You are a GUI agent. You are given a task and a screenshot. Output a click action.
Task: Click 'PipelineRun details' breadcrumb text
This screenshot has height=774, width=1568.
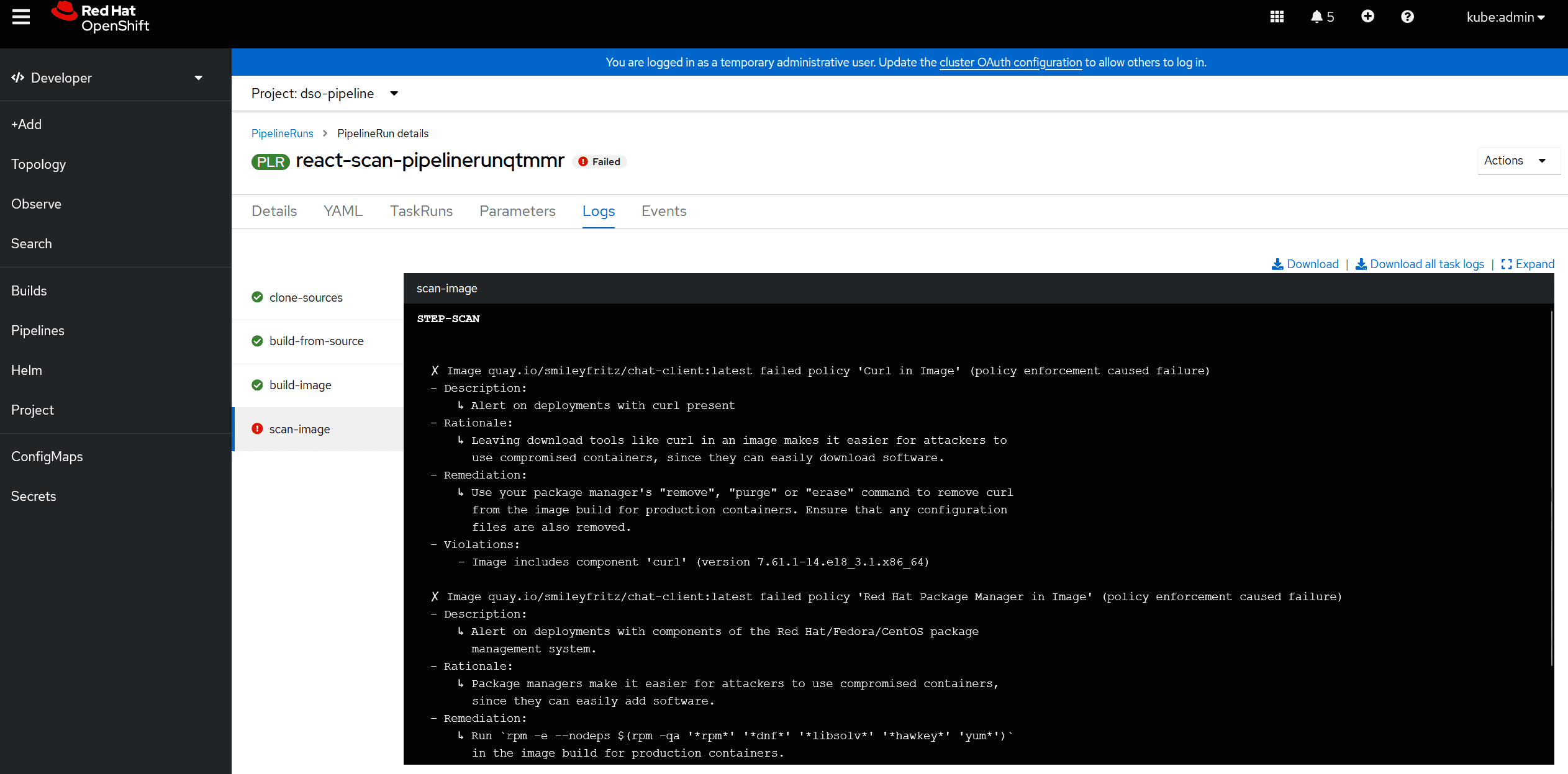coord(383,133)
